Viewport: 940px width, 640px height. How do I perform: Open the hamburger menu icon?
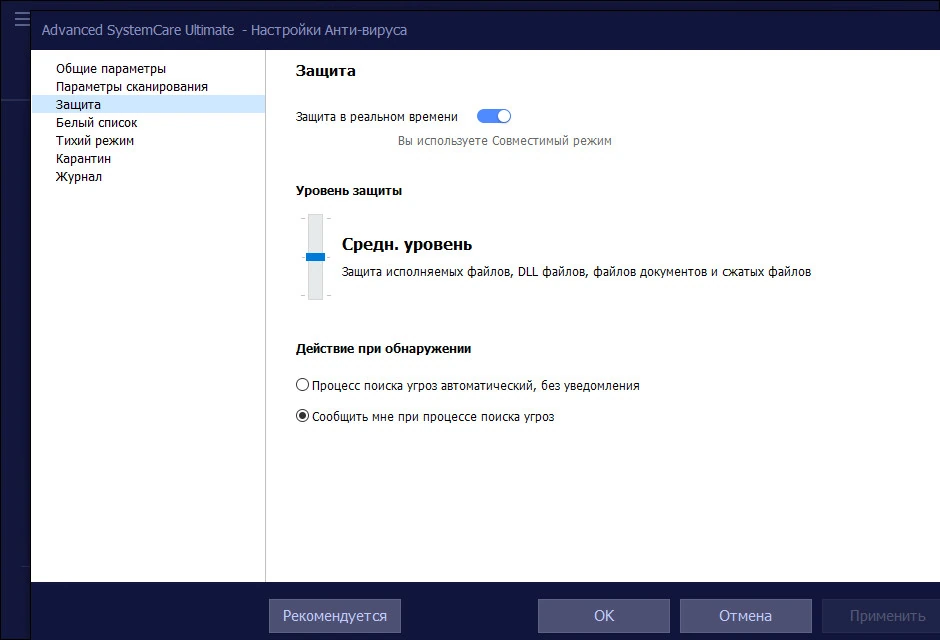point(22,20)
